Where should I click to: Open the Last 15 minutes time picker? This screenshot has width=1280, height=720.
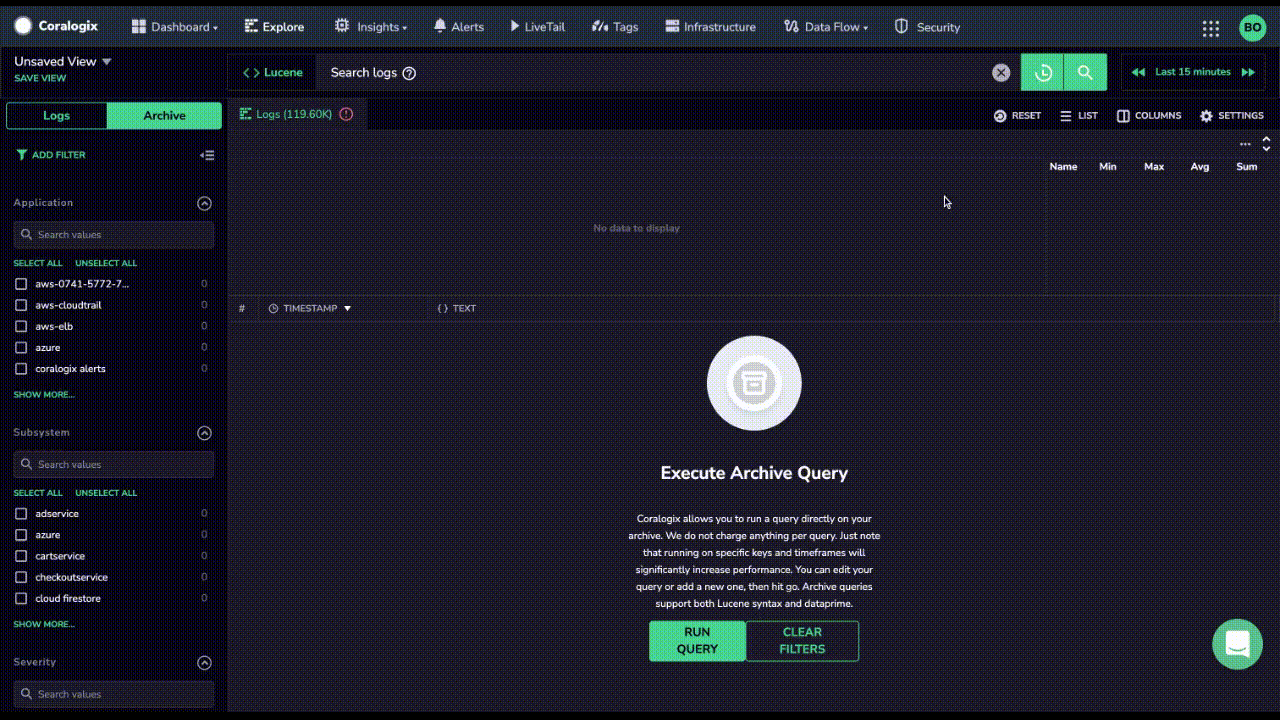click(x=1193, y=72)
